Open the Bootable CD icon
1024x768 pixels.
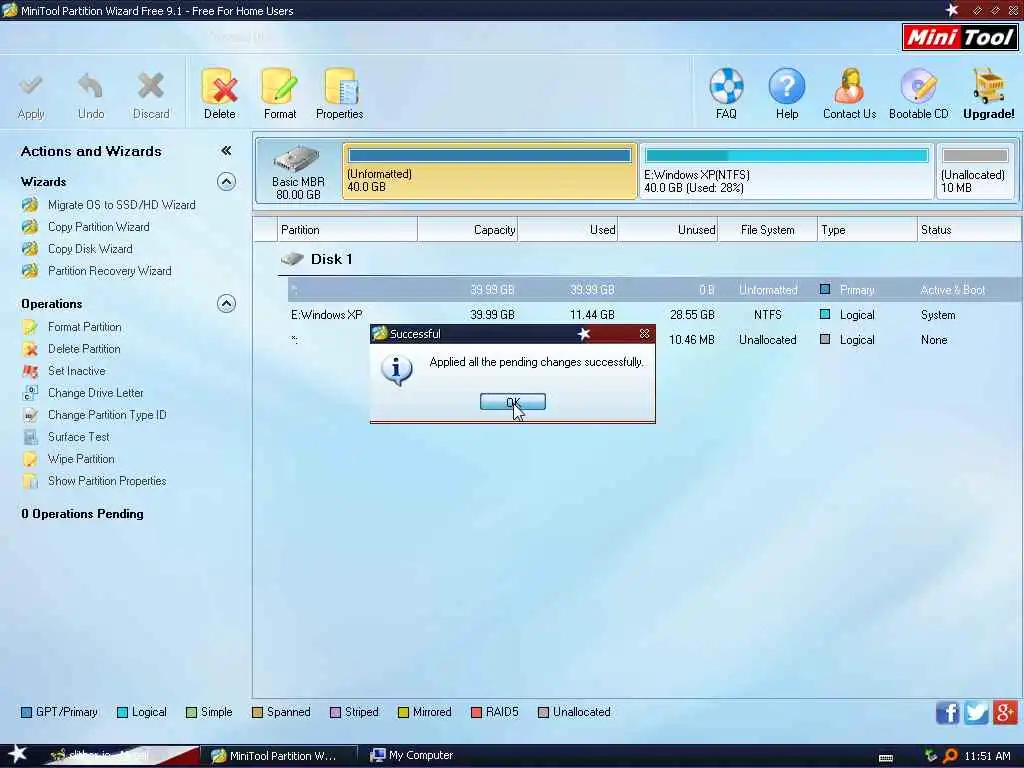(918, 86)
